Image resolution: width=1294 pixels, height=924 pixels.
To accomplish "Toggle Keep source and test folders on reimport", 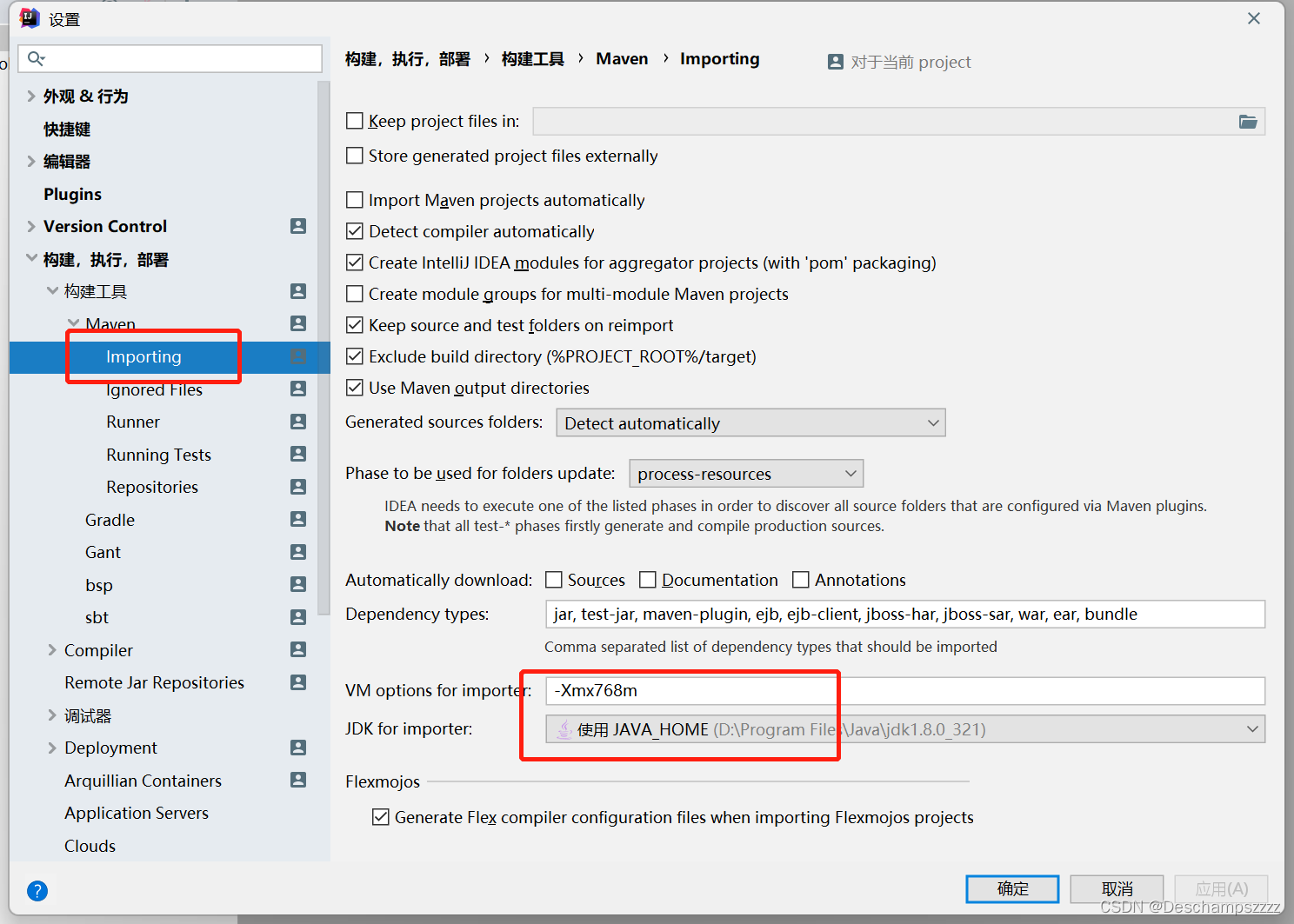I will pos(355,325).
